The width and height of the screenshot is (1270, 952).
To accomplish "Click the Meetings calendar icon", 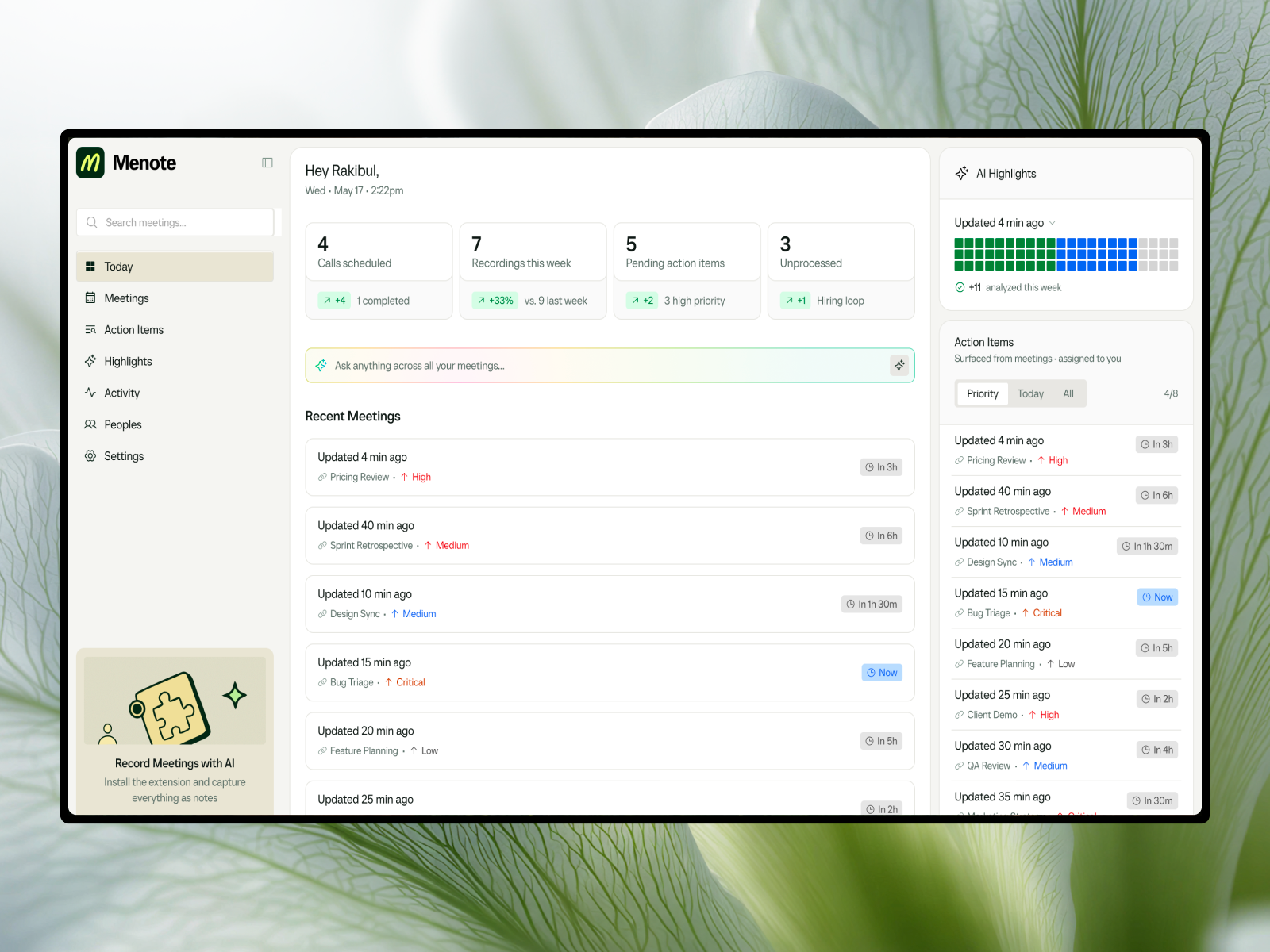I will (90, 298).
